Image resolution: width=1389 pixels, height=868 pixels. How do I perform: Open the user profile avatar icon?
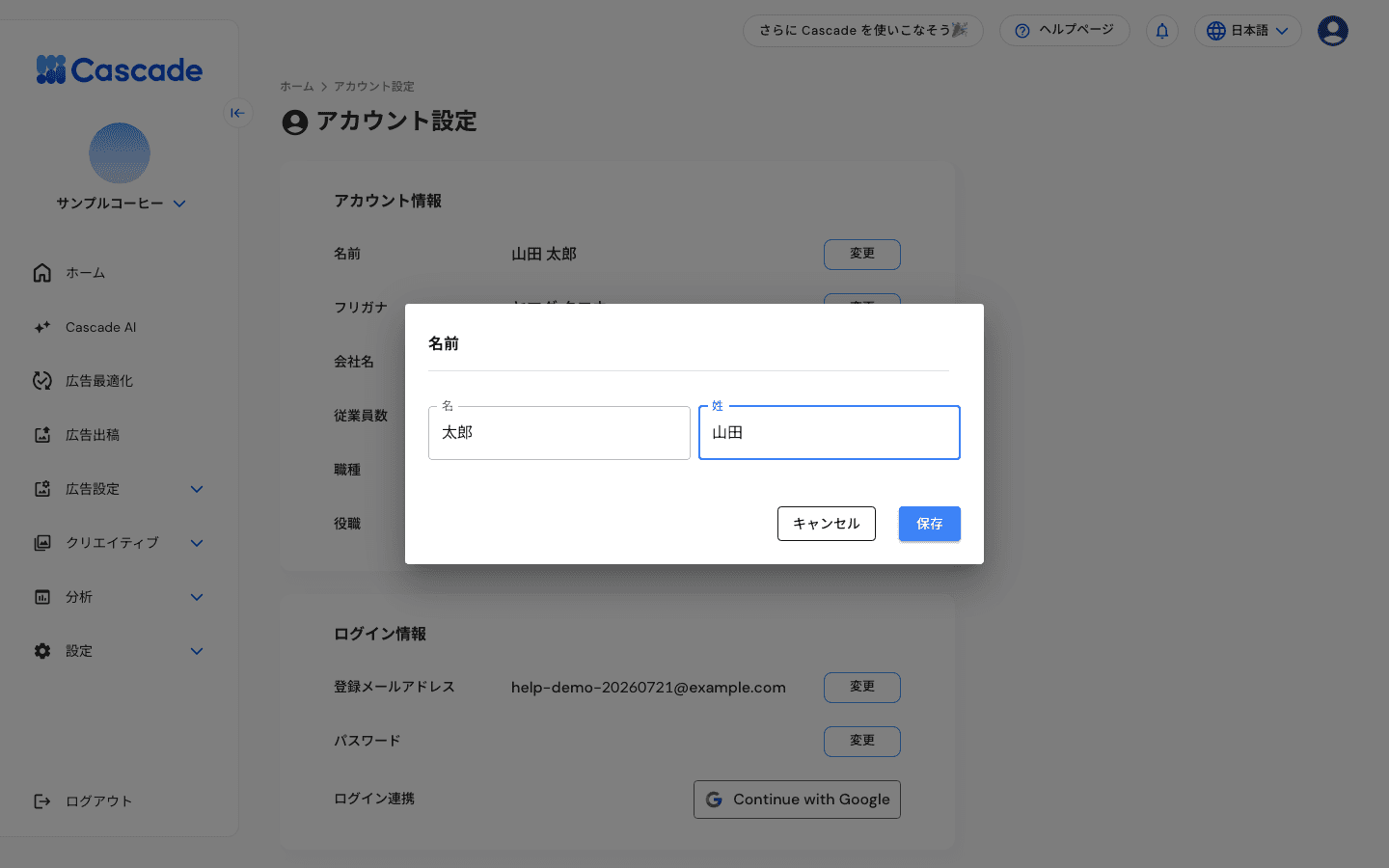1333,31
